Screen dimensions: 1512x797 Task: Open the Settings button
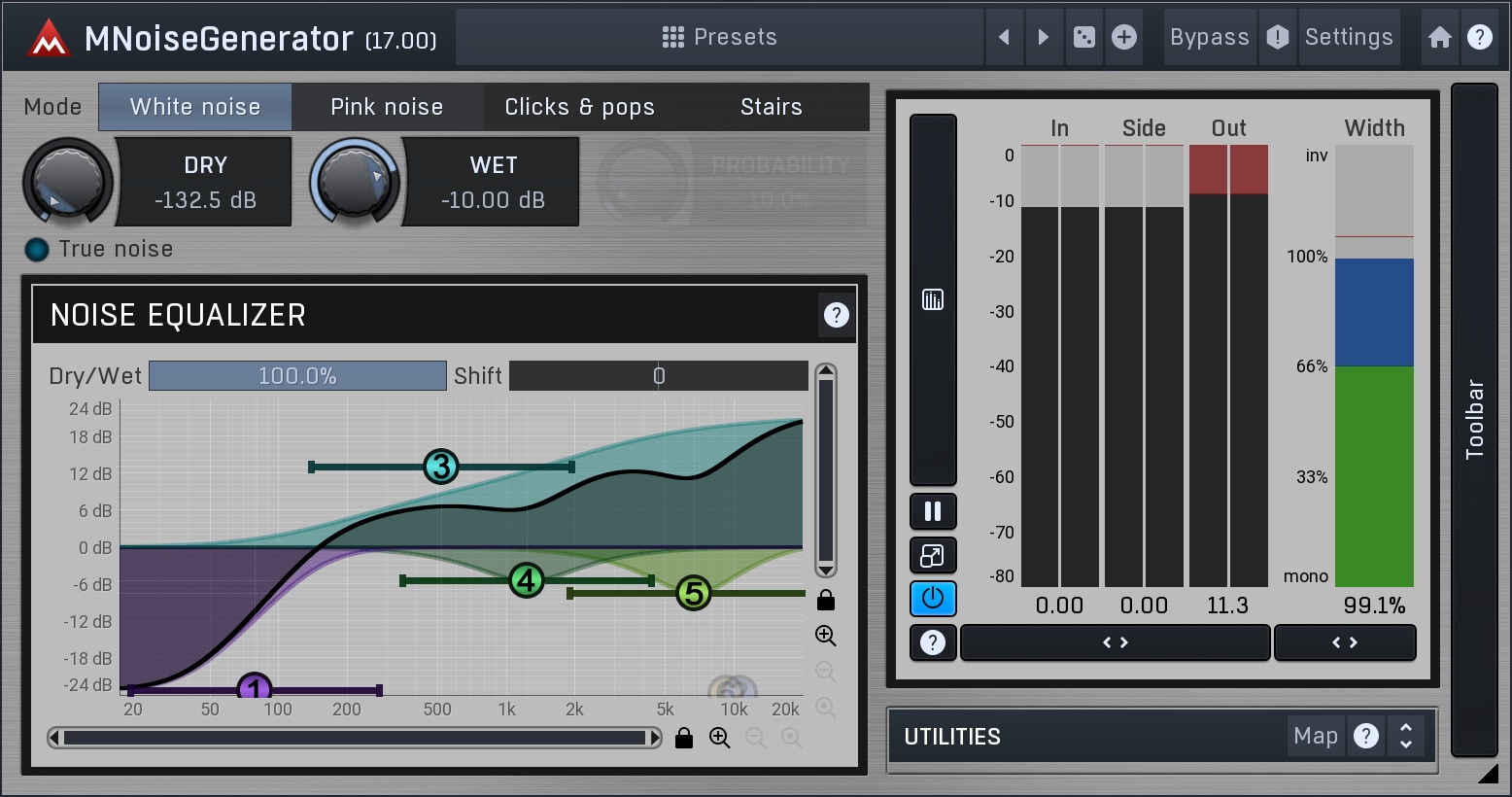pos(1348,37)
